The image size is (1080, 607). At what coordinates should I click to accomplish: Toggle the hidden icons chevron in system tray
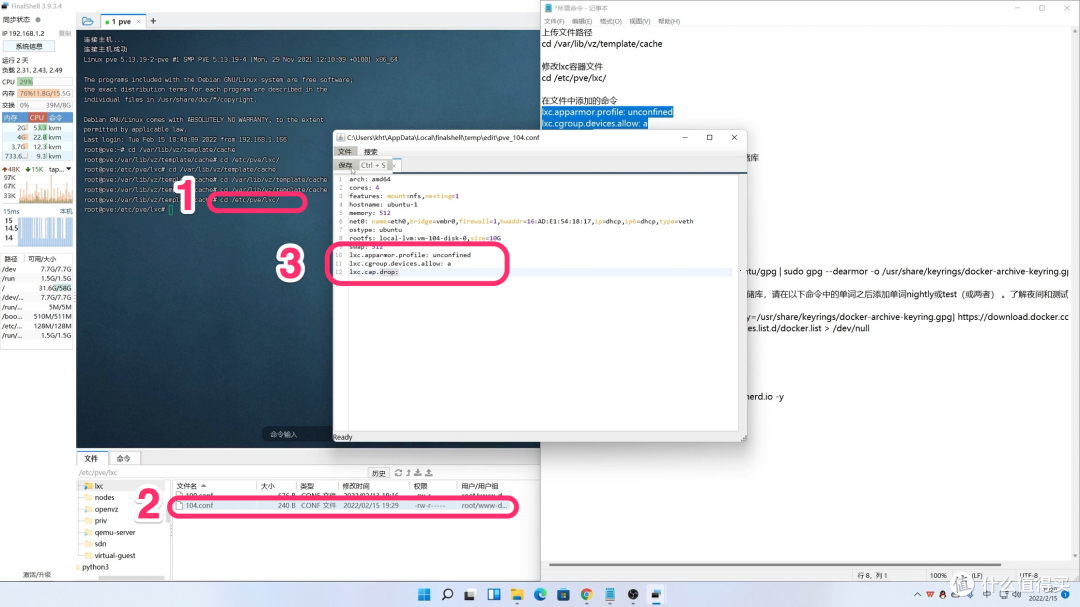click(x=917, y=594)
